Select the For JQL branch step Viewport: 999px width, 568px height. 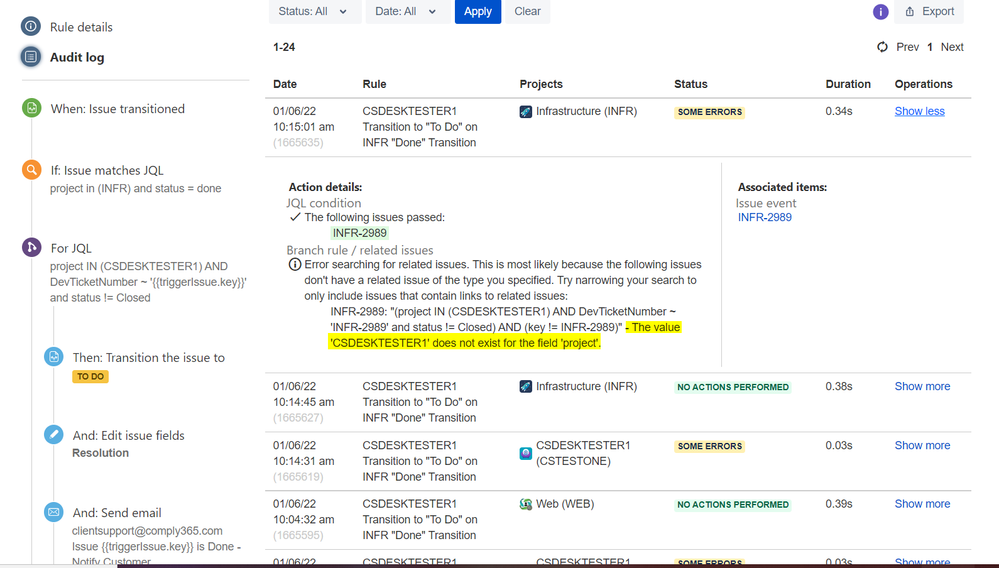tap(71, 248)
